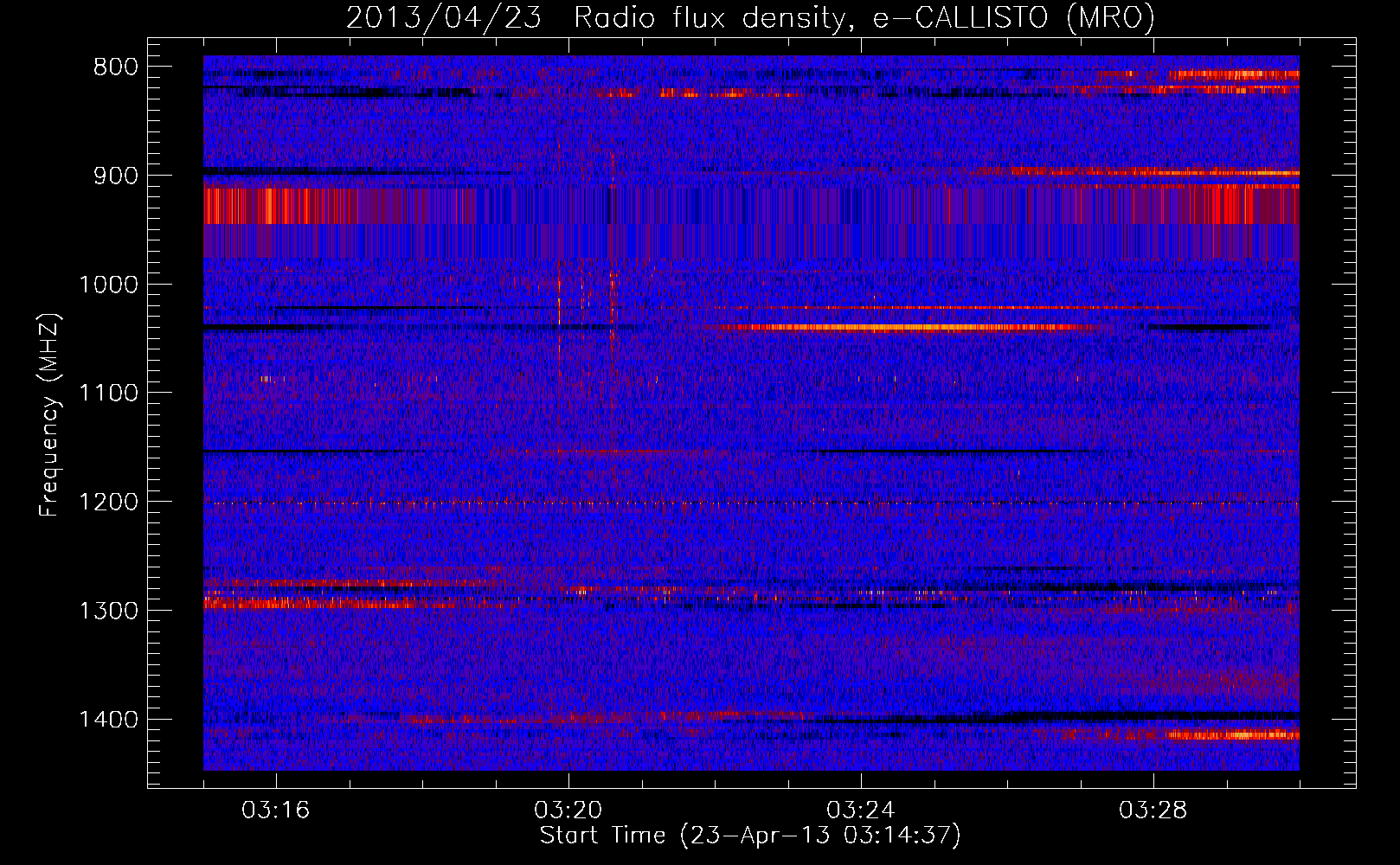Click the 03:16 time tick label

coord(276,811)
